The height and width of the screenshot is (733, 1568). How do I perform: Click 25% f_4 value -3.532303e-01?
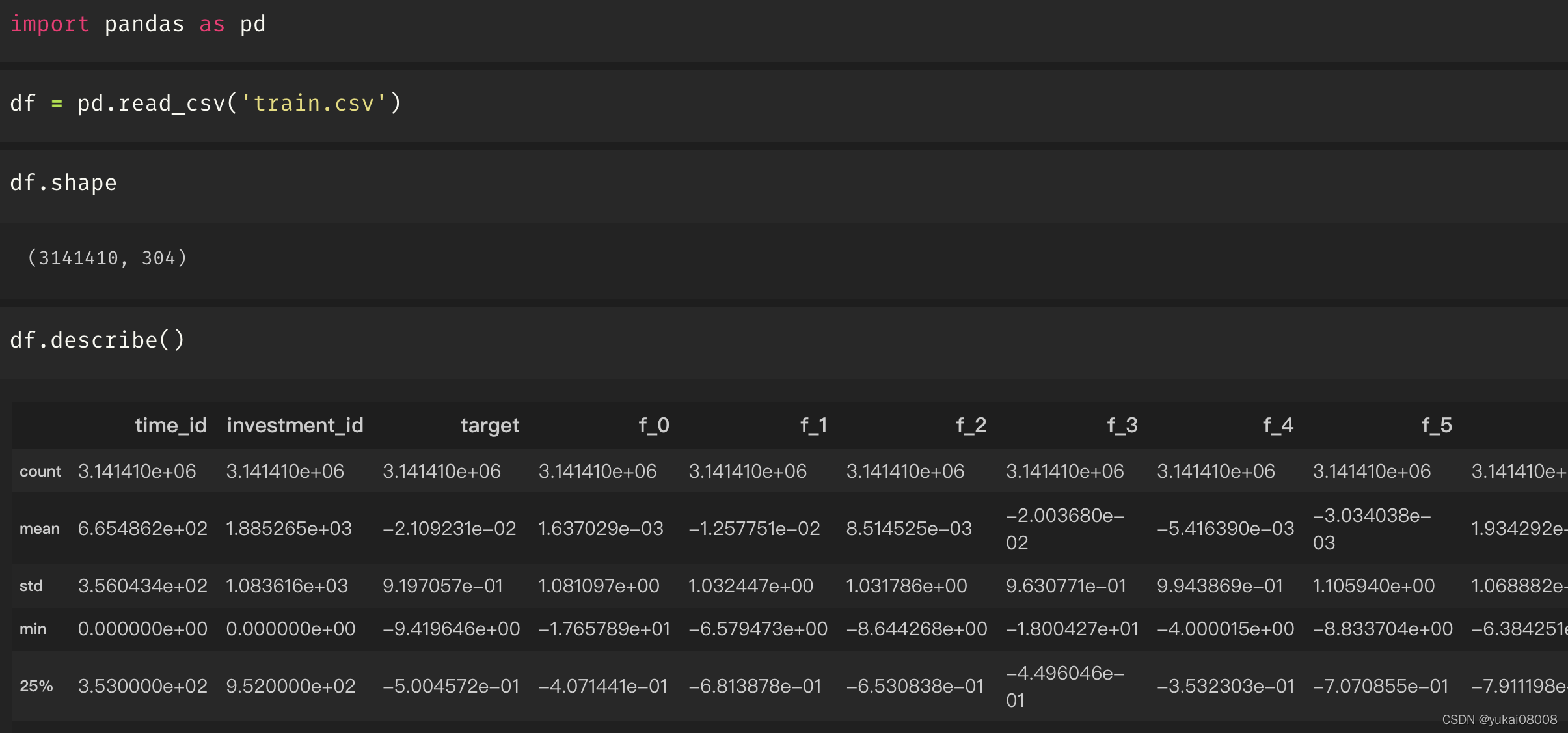tap(1226, 686)
